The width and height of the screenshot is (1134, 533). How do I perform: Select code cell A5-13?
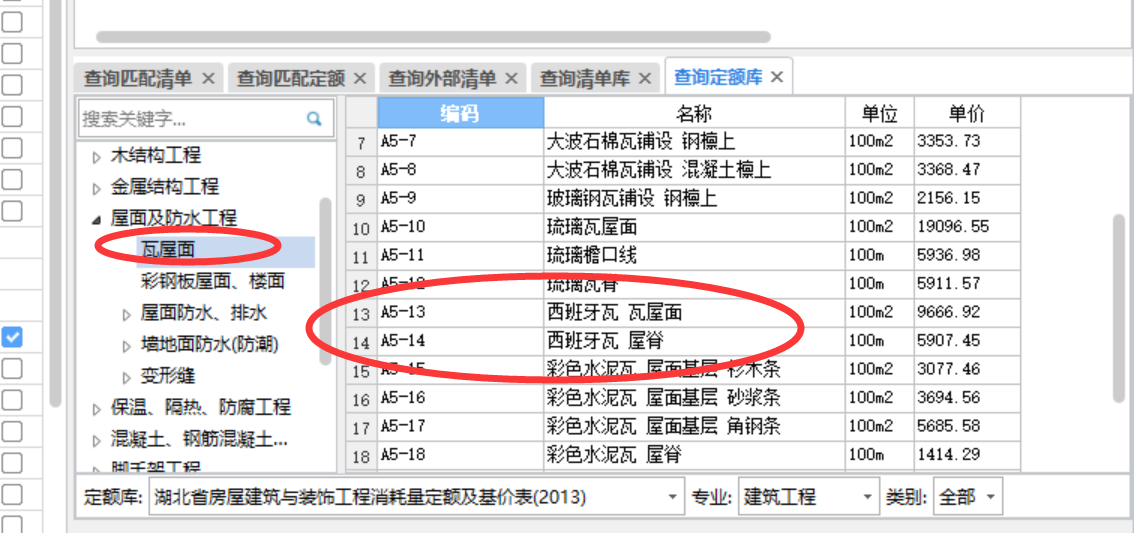click(x=461, y=312)
